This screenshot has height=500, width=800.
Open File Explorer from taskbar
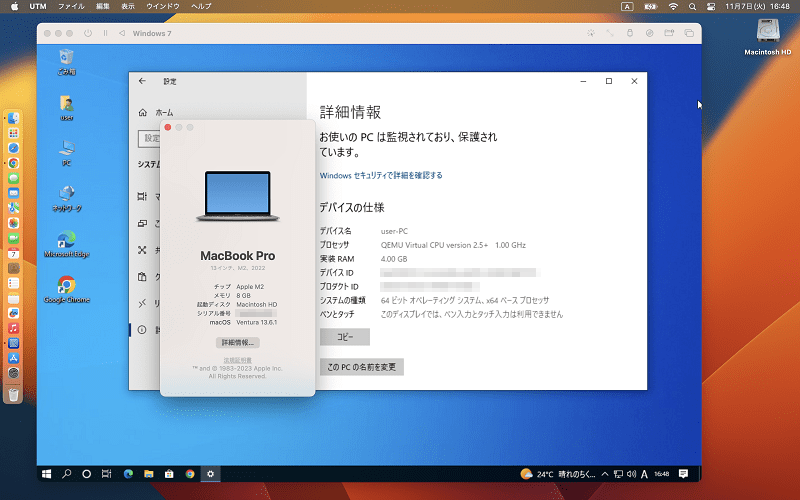[148, 474]
